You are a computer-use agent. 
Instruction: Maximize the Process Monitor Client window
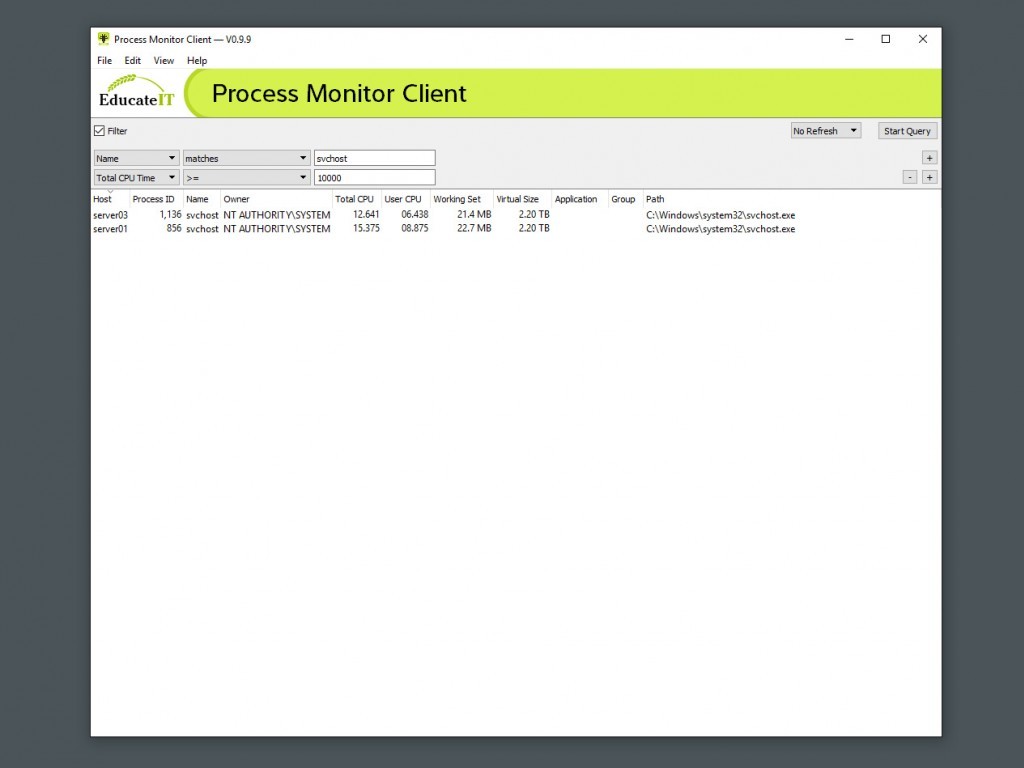[x=885, y=39]
